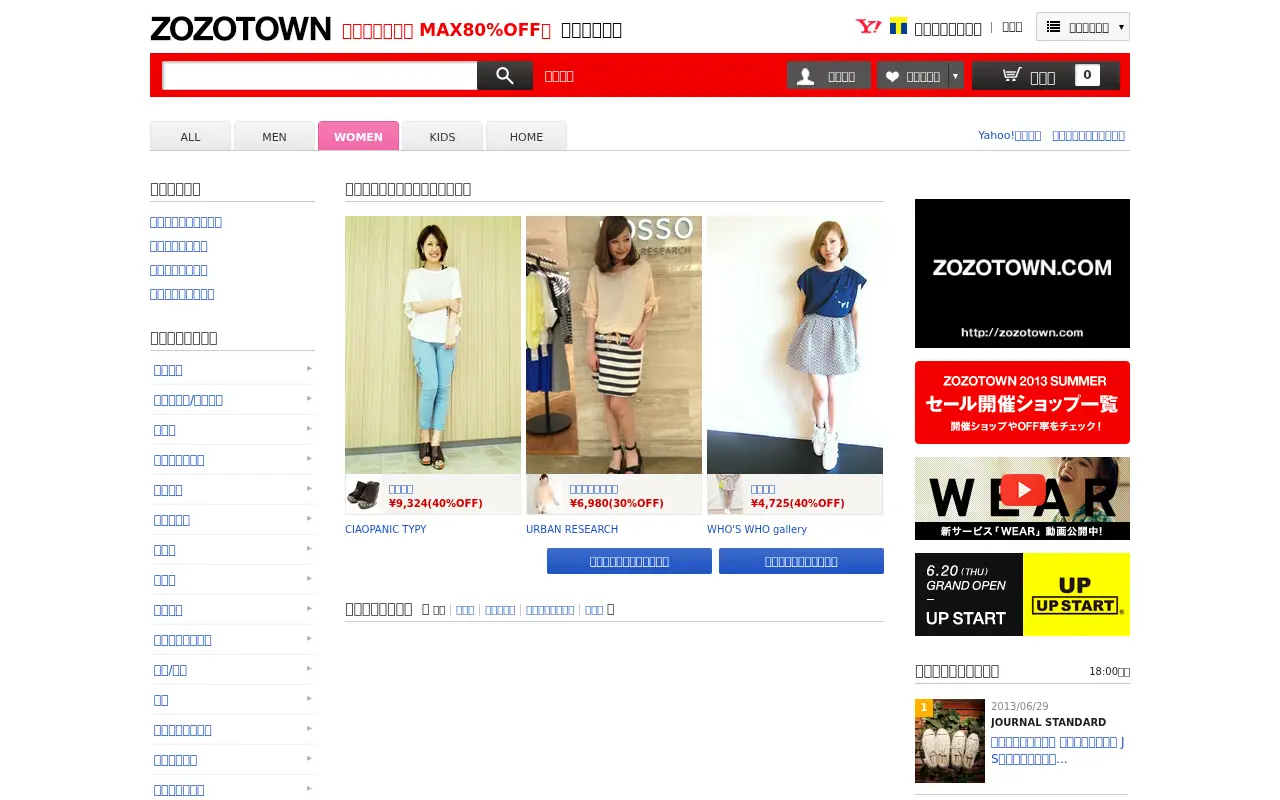Click the ¥6,980(30%OFF) price text
This screenshot has height=800, width=1280.
coord(617,503)
